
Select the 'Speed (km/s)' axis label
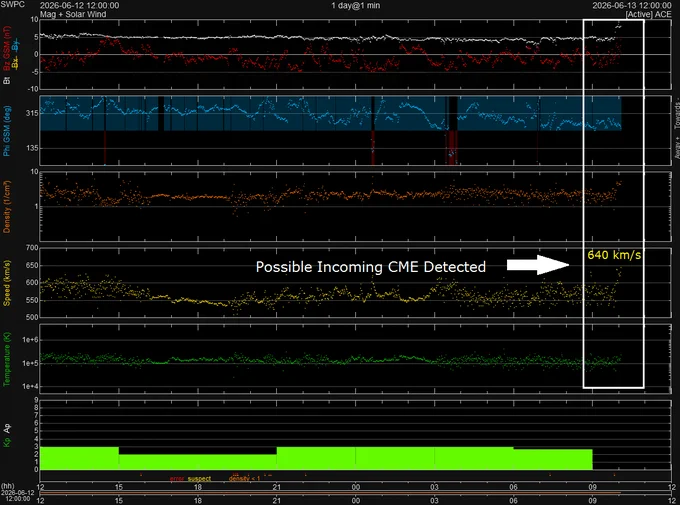(x=7, y=283)
